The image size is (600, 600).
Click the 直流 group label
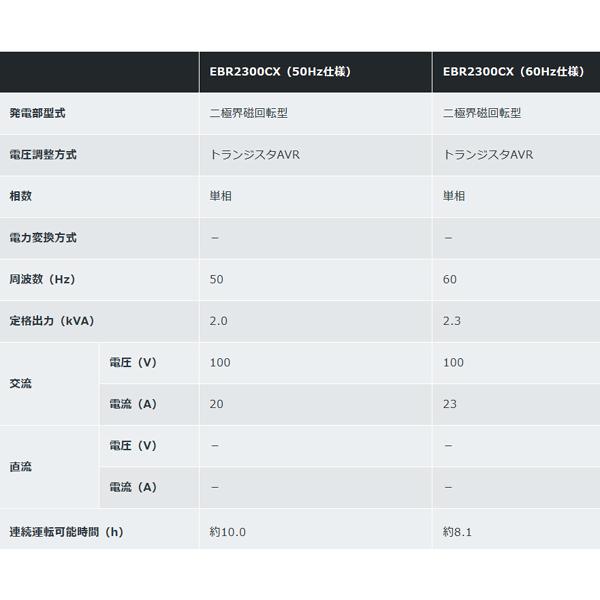pyautogui.click(x=21, y=467)
